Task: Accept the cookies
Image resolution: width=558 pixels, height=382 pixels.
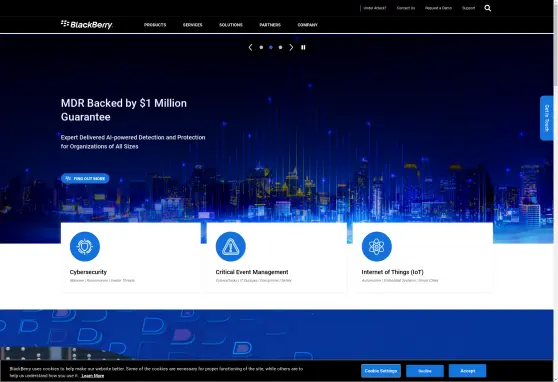Action: pos(467,371)
